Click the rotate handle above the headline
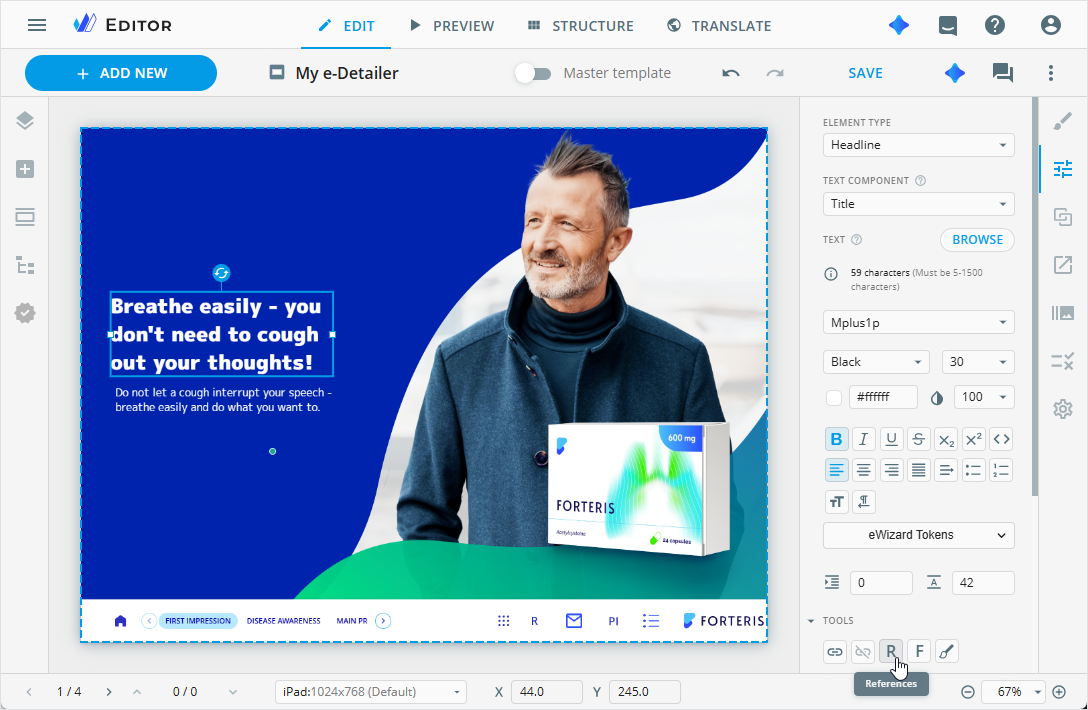 click(x=221, y=273)
